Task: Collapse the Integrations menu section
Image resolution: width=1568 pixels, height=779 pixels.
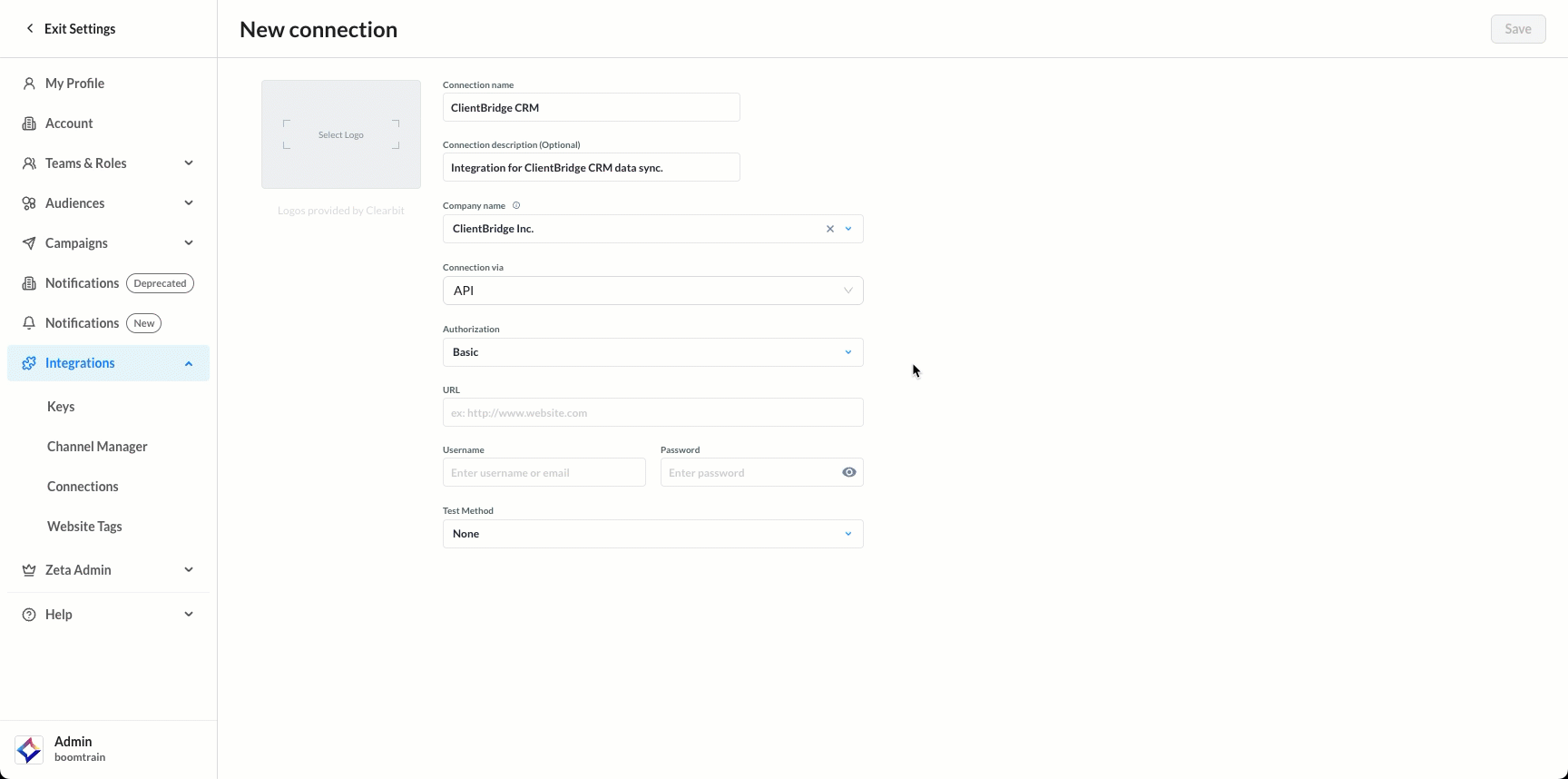Action: (x=189, y=363)
